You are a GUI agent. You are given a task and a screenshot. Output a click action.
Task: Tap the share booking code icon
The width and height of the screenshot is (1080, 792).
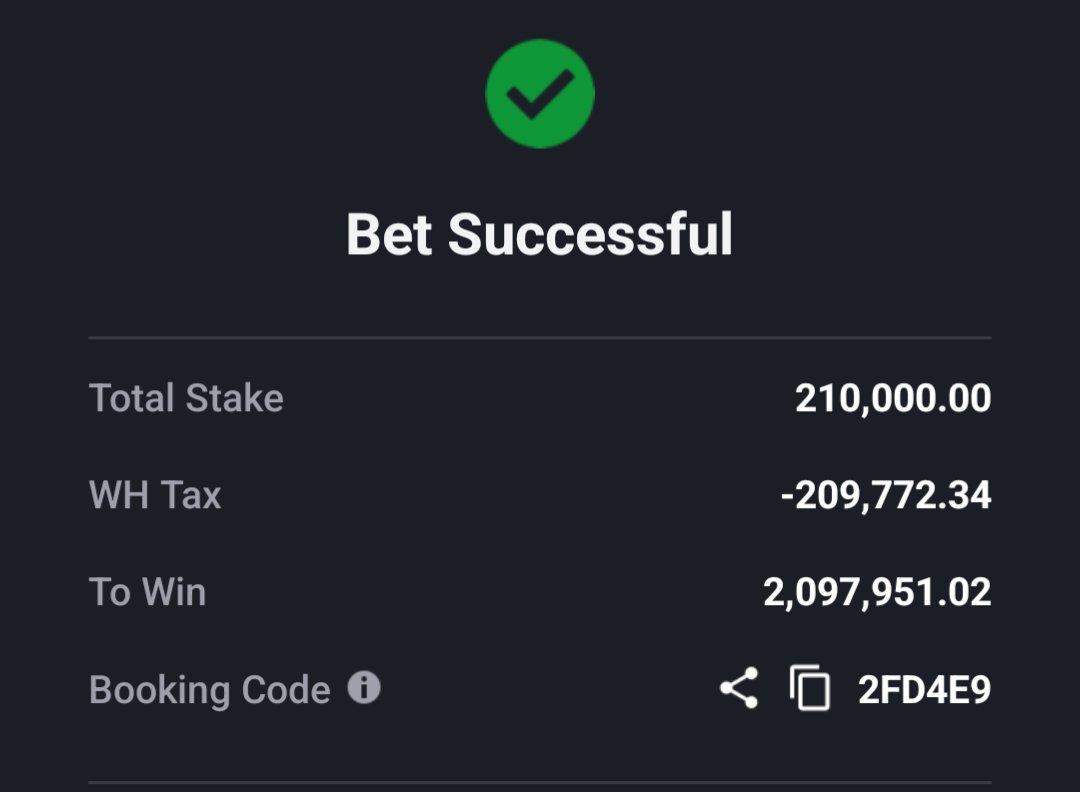coord(739,687)
